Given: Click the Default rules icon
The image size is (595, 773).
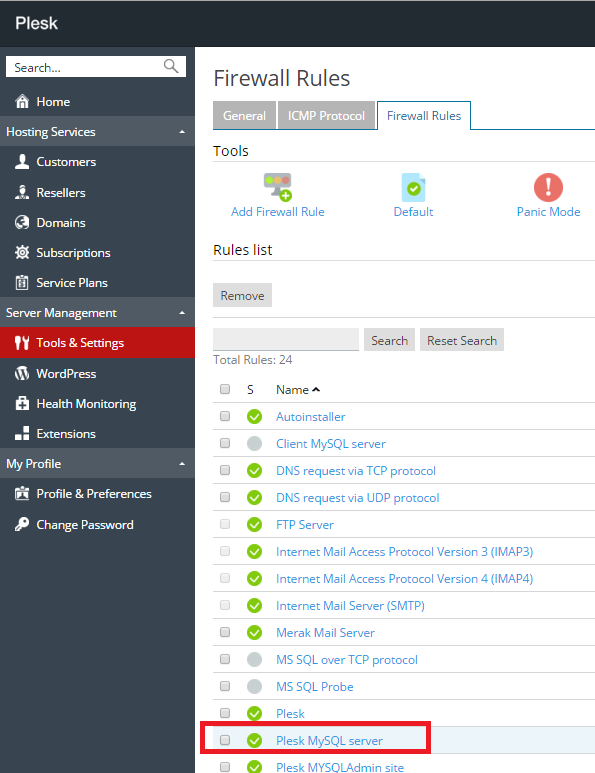Looking at the screenshot, I should point(413,187).
